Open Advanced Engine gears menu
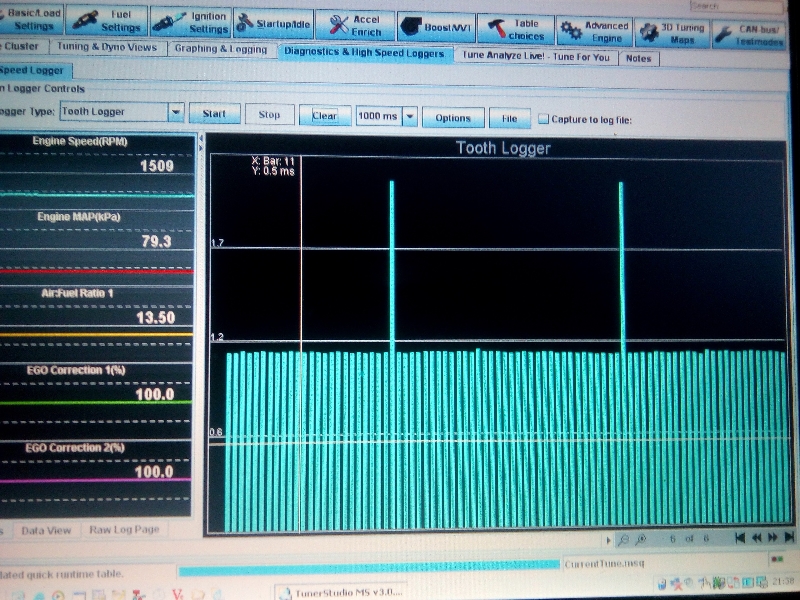This screenshot has width=800, height=600. [x=595, y=31]
